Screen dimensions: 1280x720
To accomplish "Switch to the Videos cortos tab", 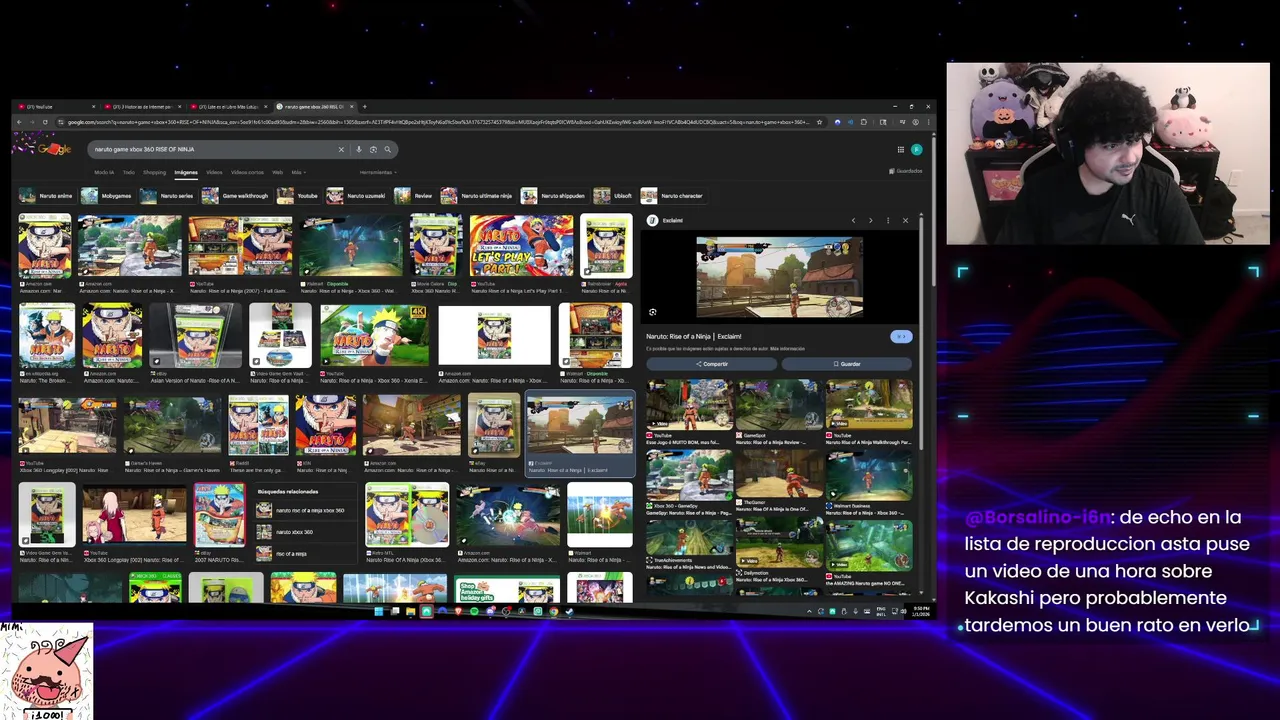I will pyautogui.click(x=247, y=172).
